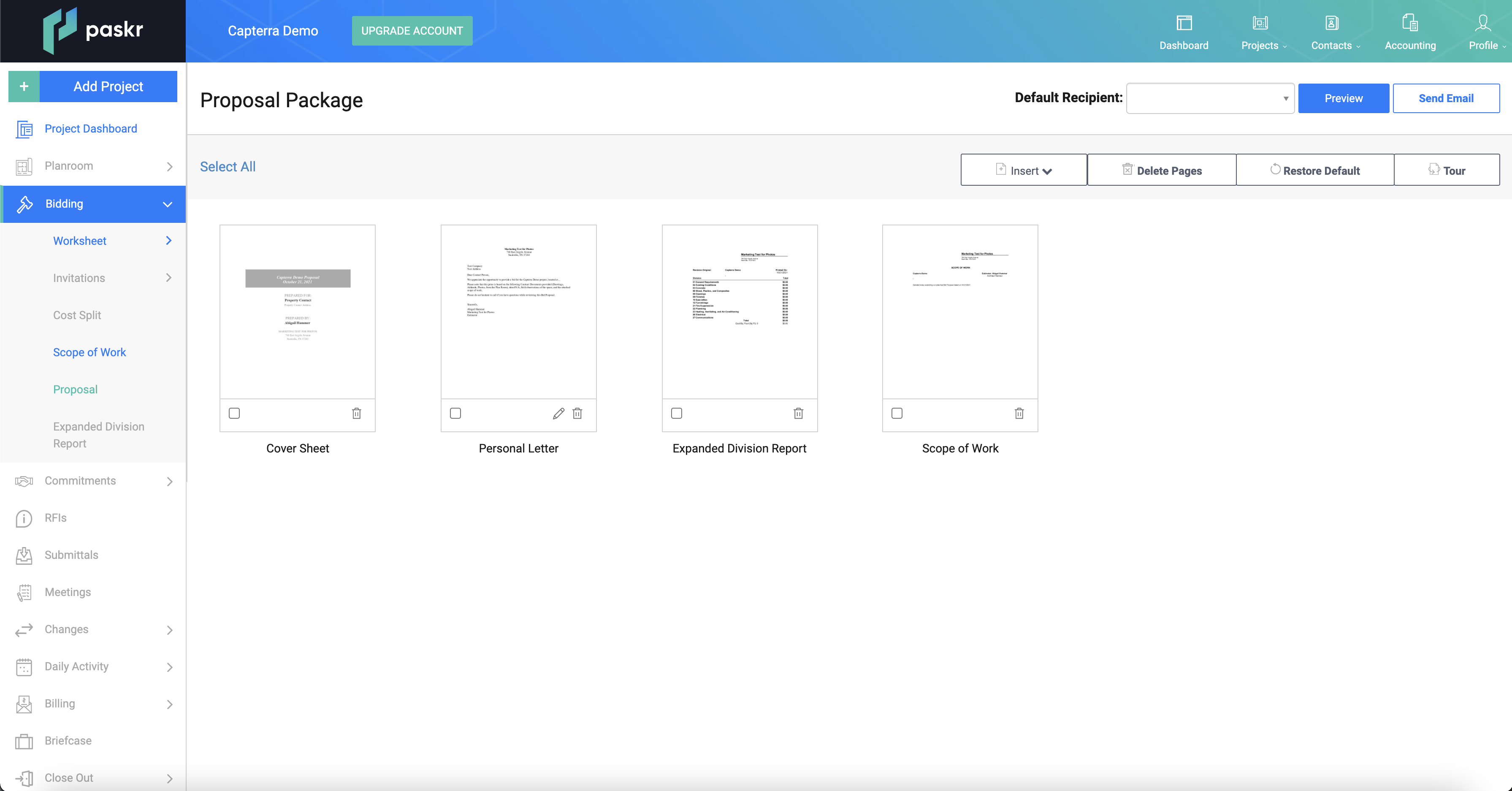Select the Scope of Work page checkbox
1512x791 pixels.
click(897, 414)
